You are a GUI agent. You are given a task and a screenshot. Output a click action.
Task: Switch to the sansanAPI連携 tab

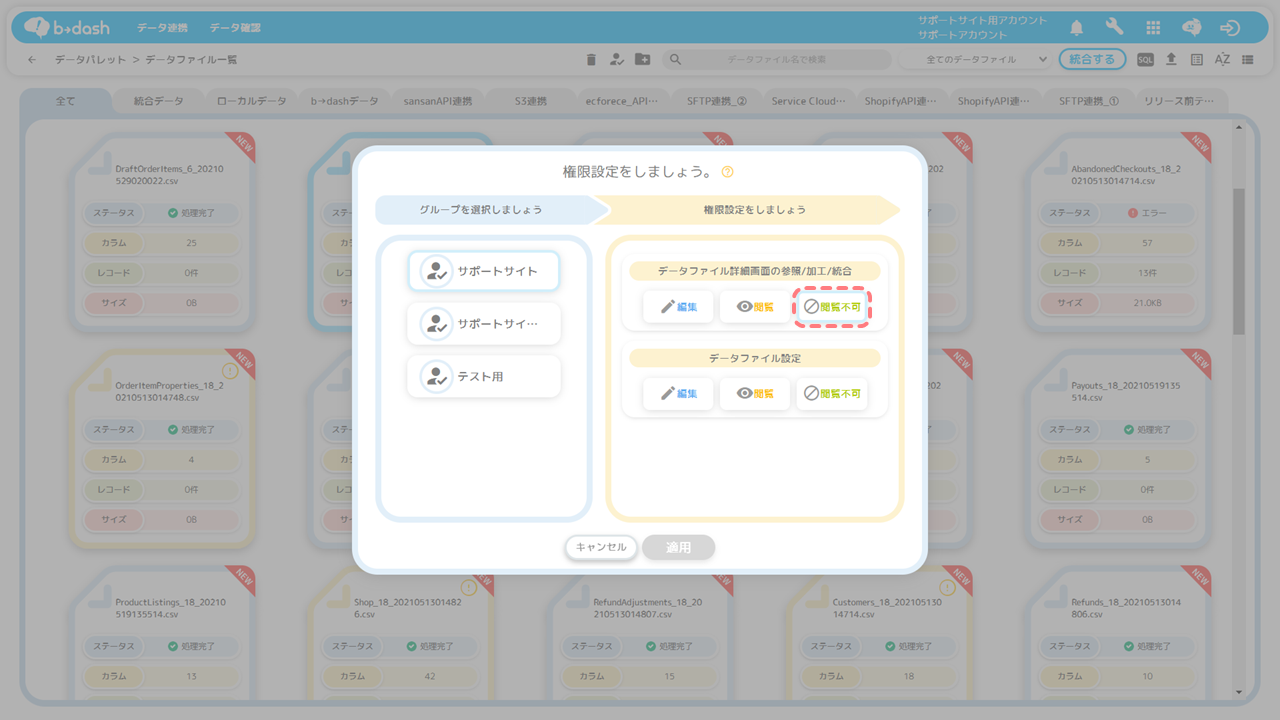(437, 101)
